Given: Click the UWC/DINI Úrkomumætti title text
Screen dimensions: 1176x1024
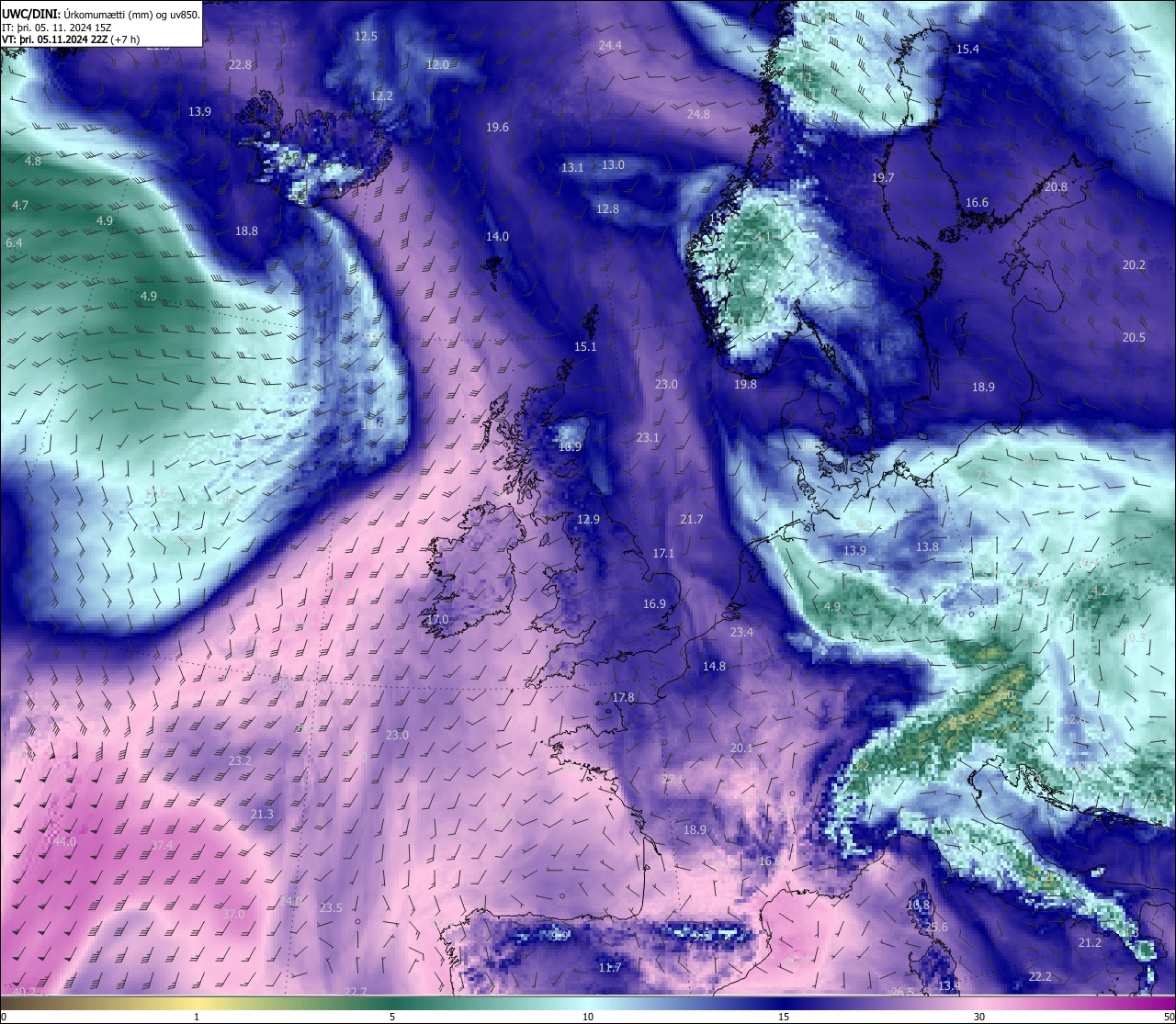Looking at the screenshot, I should (101, 14).
